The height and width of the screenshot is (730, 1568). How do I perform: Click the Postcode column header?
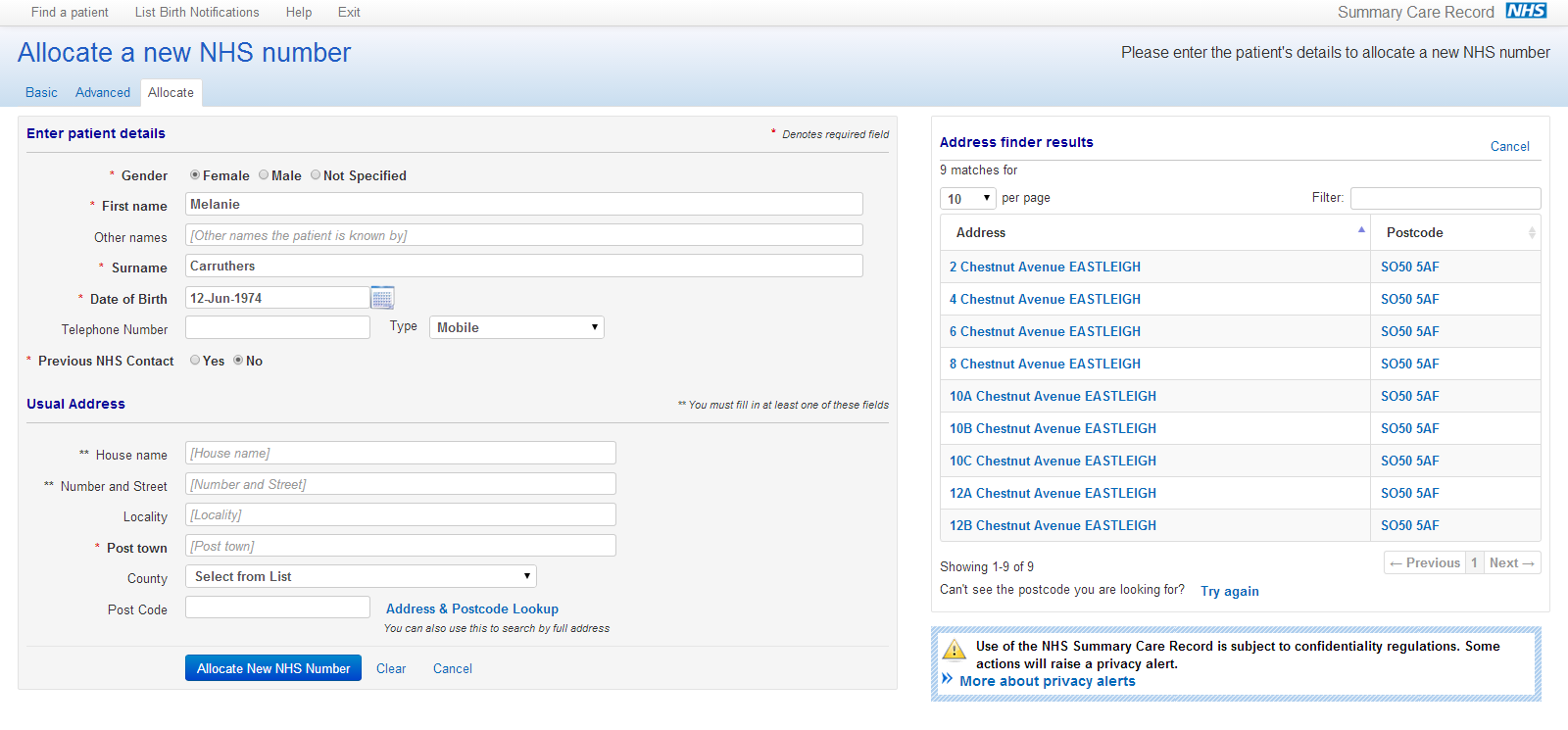click(x=1455, y=232)
